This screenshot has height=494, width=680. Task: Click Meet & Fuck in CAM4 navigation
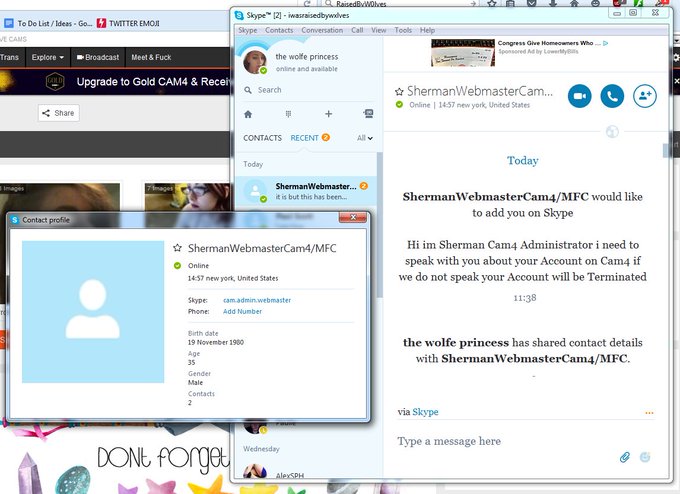(x=151, y=57)
